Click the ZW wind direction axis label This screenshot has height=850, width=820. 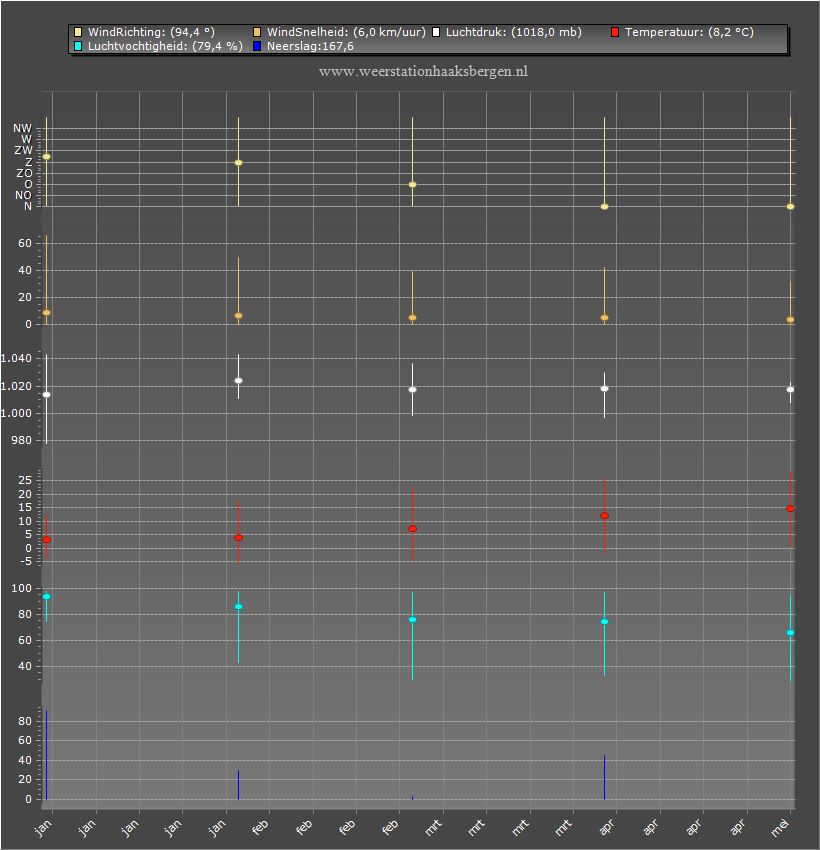pos(23,150)
